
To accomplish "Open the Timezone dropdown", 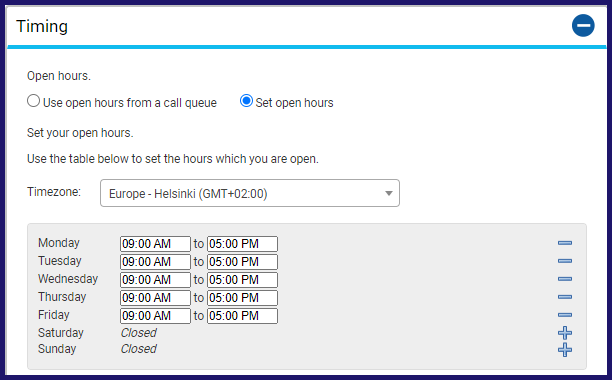I will pyautogui.click(x=250, y=193).
